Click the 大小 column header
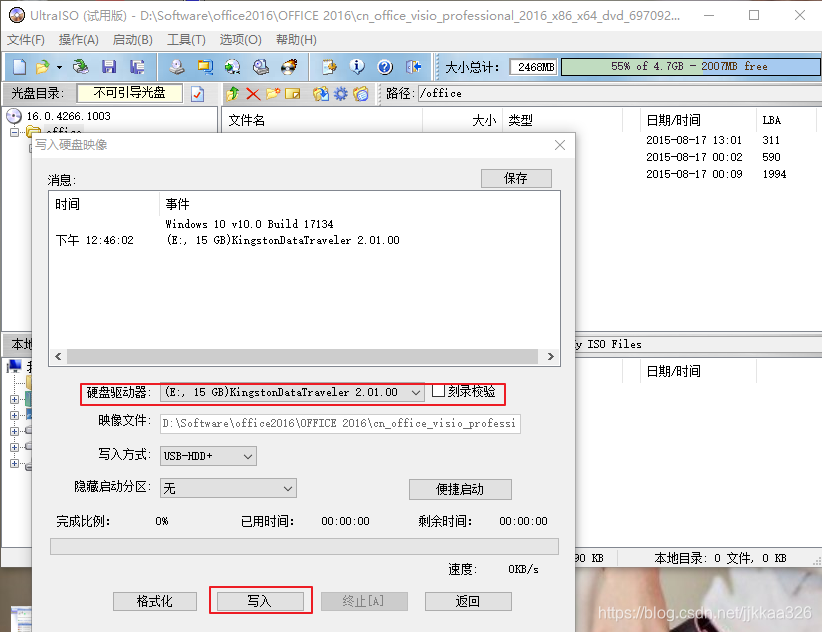 pos(462,121)
